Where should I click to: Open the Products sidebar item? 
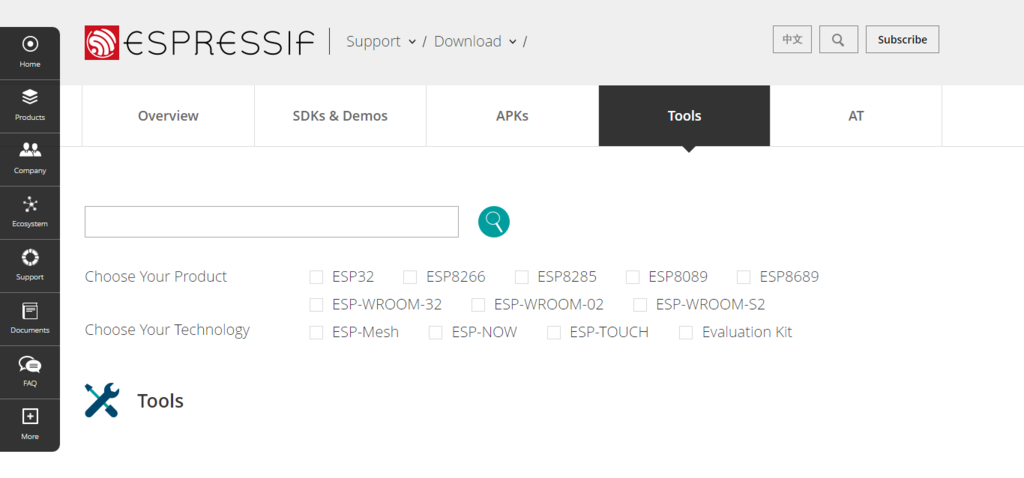29,106
